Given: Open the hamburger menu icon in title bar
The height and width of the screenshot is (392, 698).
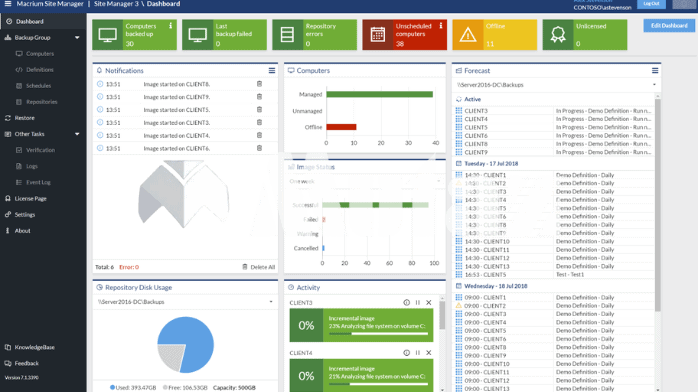Looking at the screenshot, I should click(x=8, y=4).
